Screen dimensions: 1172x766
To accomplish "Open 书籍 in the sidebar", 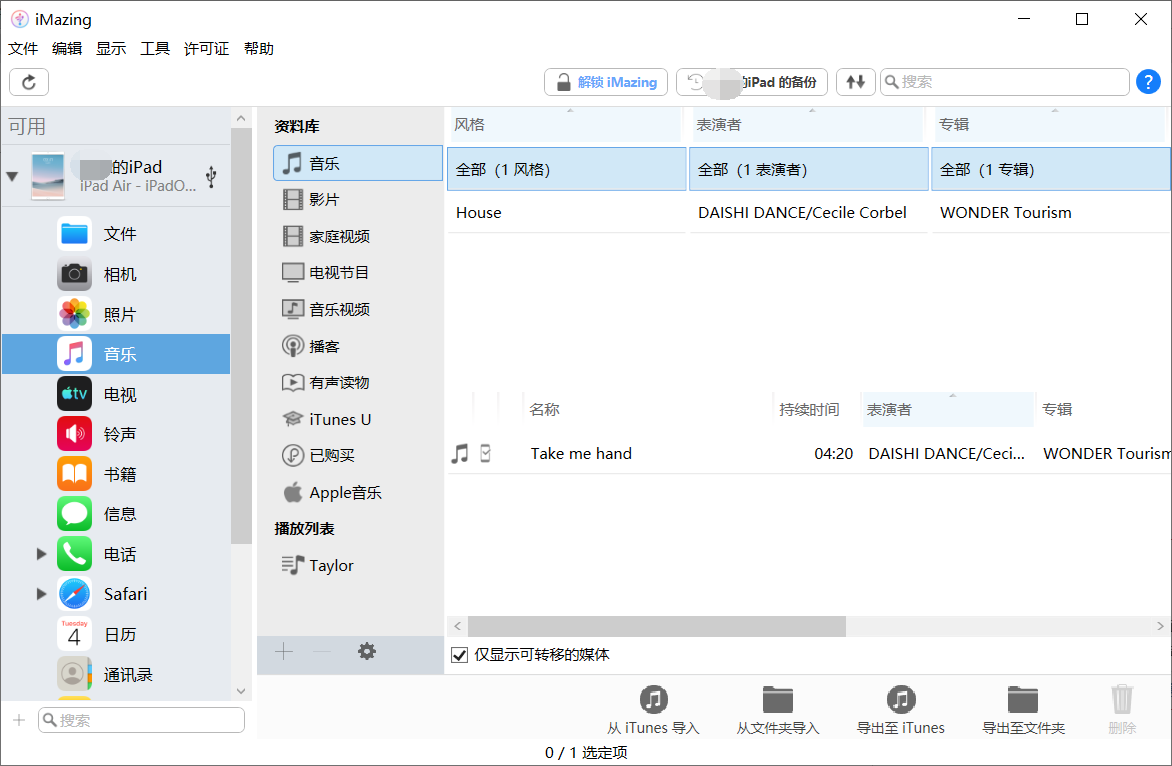I will [117, 474].
